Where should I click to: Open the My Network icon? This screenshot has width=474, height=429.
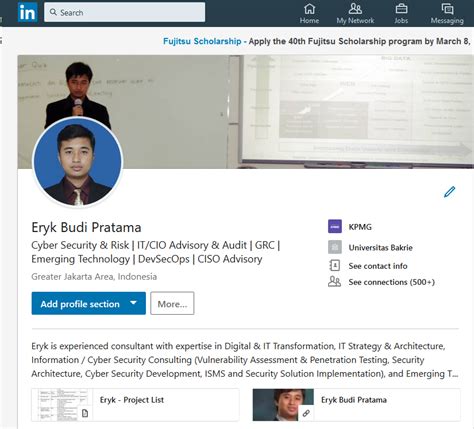355,9
